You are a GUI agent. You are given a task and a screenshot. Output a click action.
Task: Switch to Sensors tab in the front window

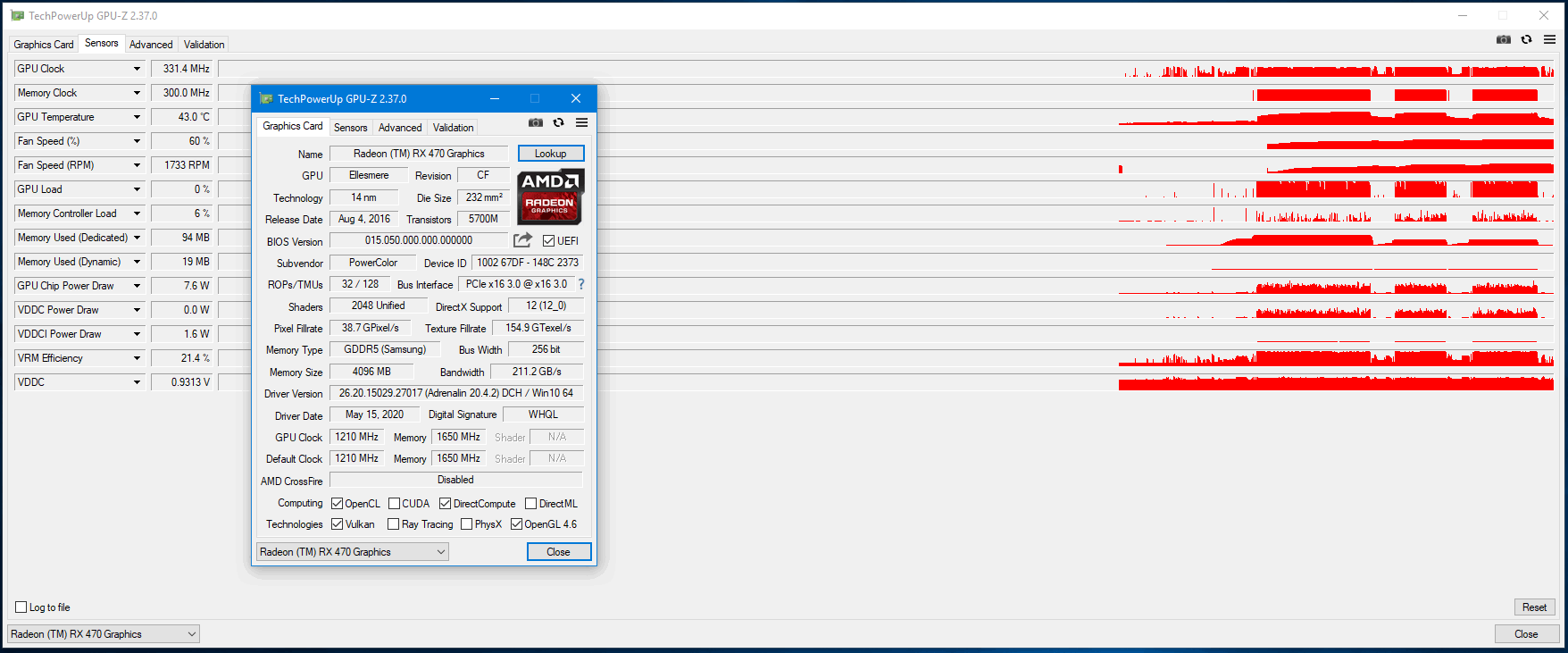pos(351,128)
